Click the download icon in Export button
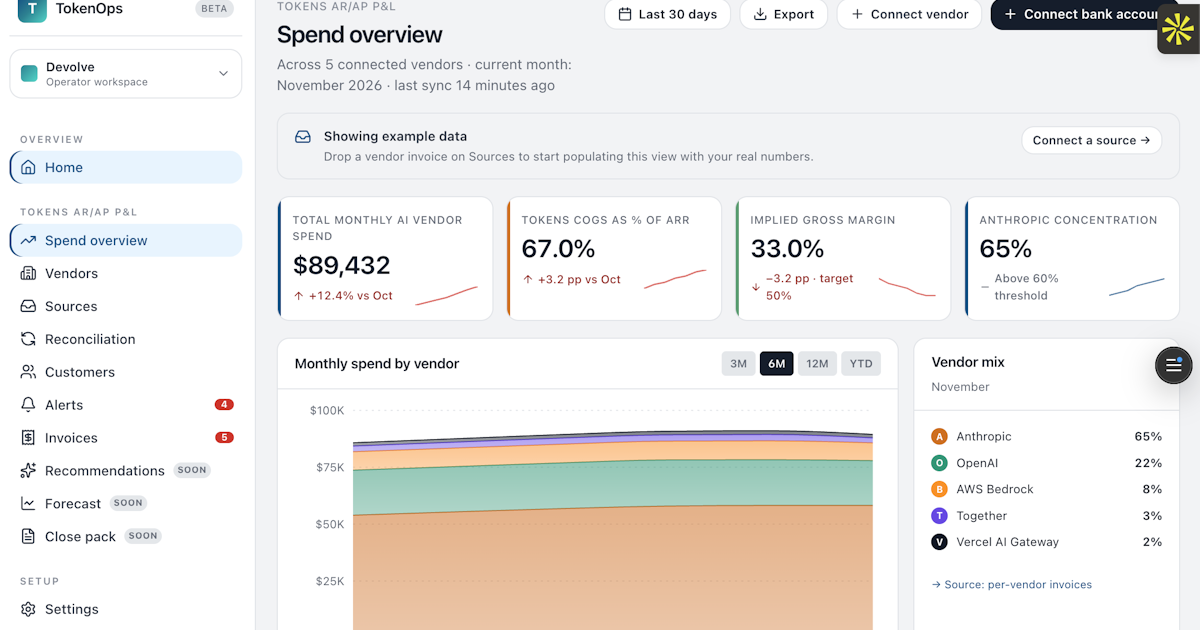Screen dimensions: 1200x630 (760, 14)
